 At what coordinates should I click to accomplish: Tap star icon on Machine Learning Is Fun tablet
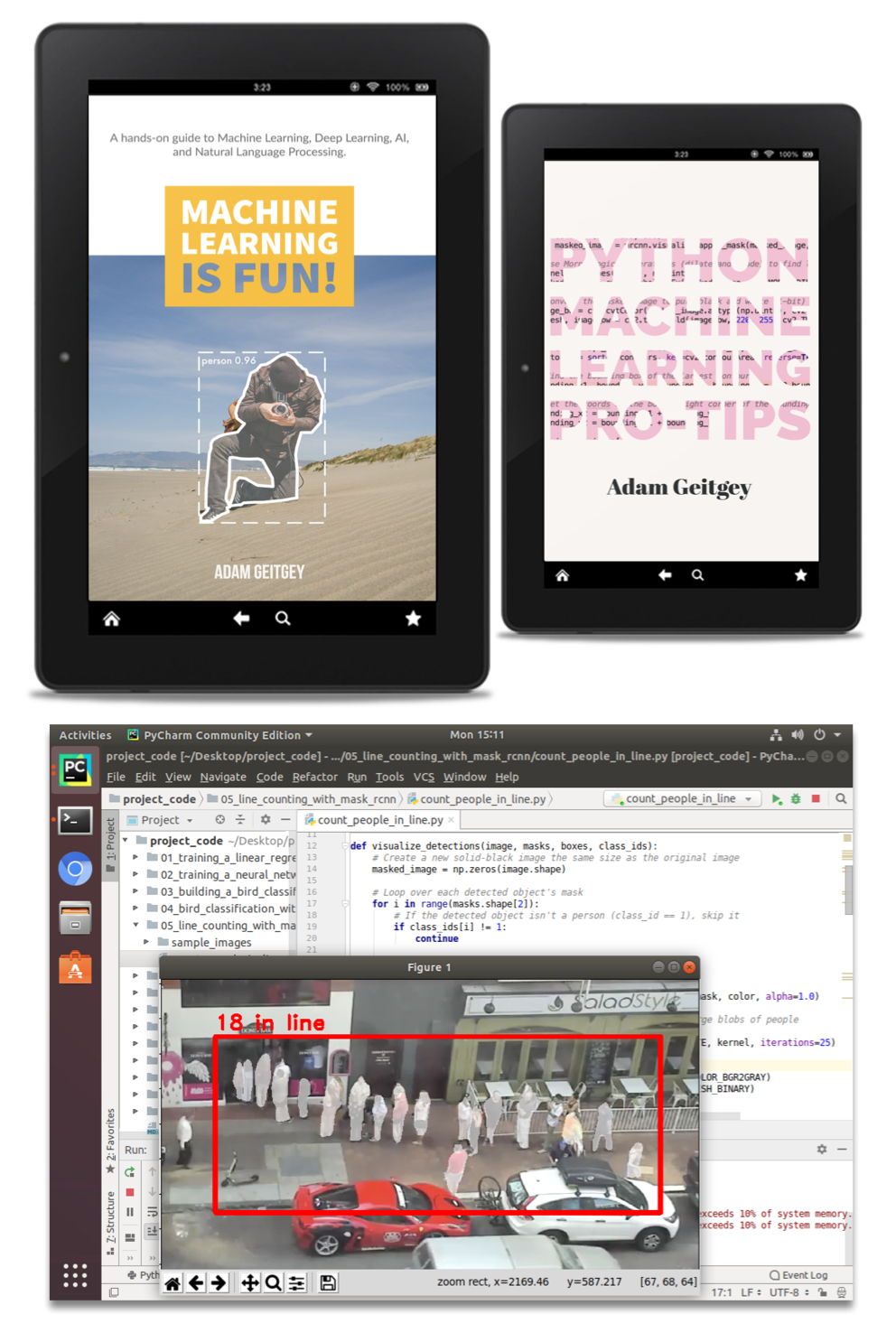413,619
